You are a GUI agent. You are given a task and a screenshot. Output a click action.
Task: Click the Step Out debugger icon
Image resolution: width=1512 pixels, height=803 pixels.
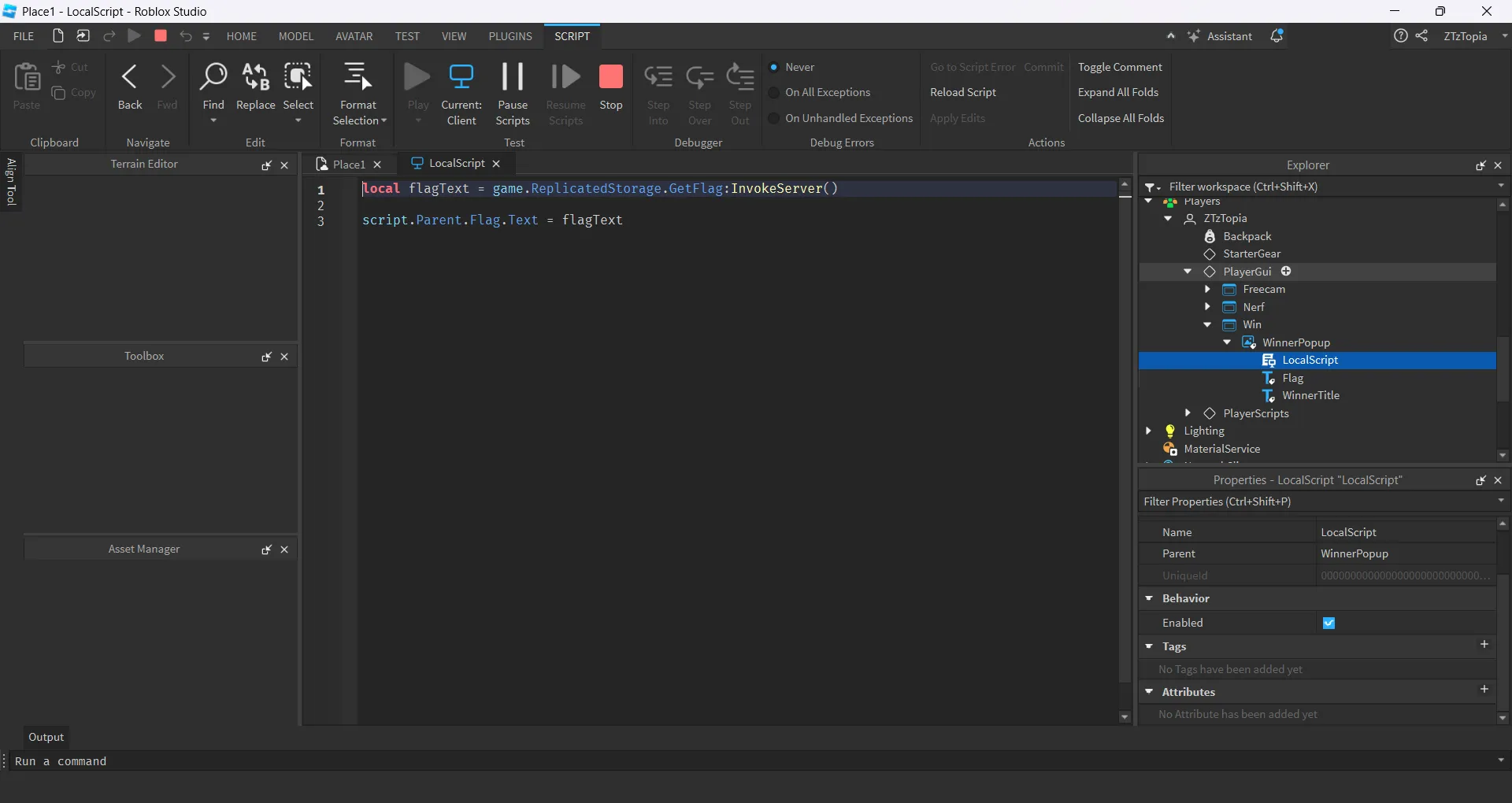740,77
